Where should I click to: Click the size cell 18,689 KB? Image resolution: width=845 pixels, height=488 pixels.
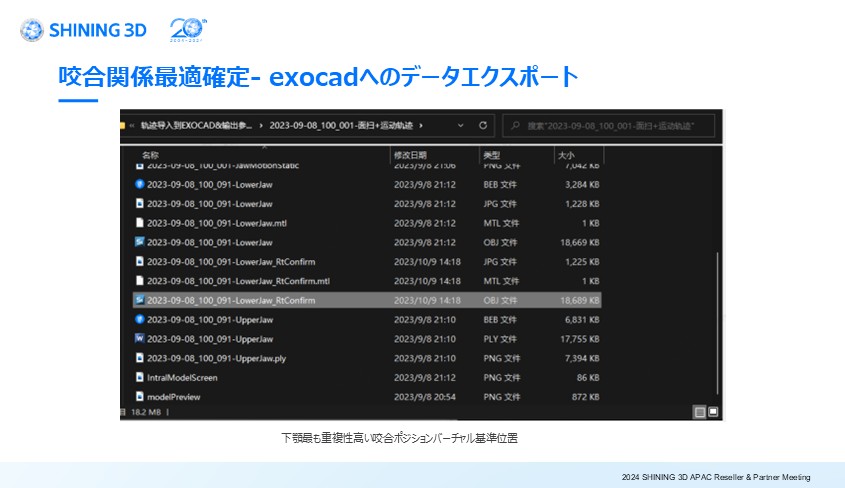coord(580,300)
